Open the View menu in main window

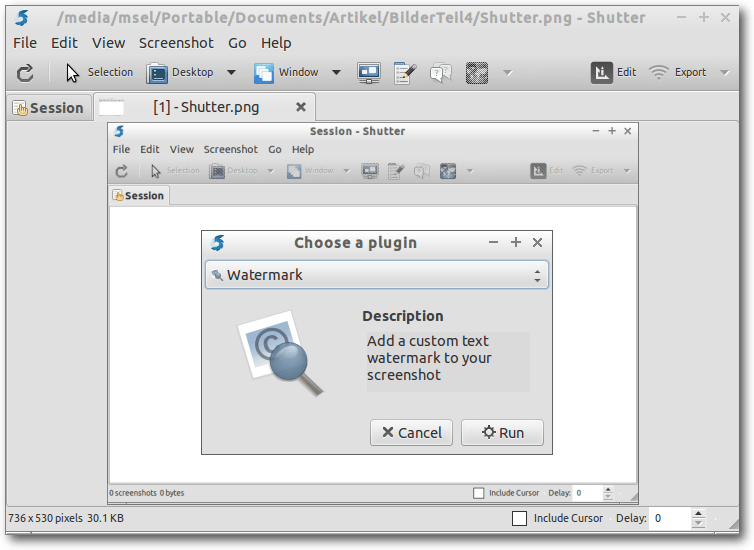point(109,43)
